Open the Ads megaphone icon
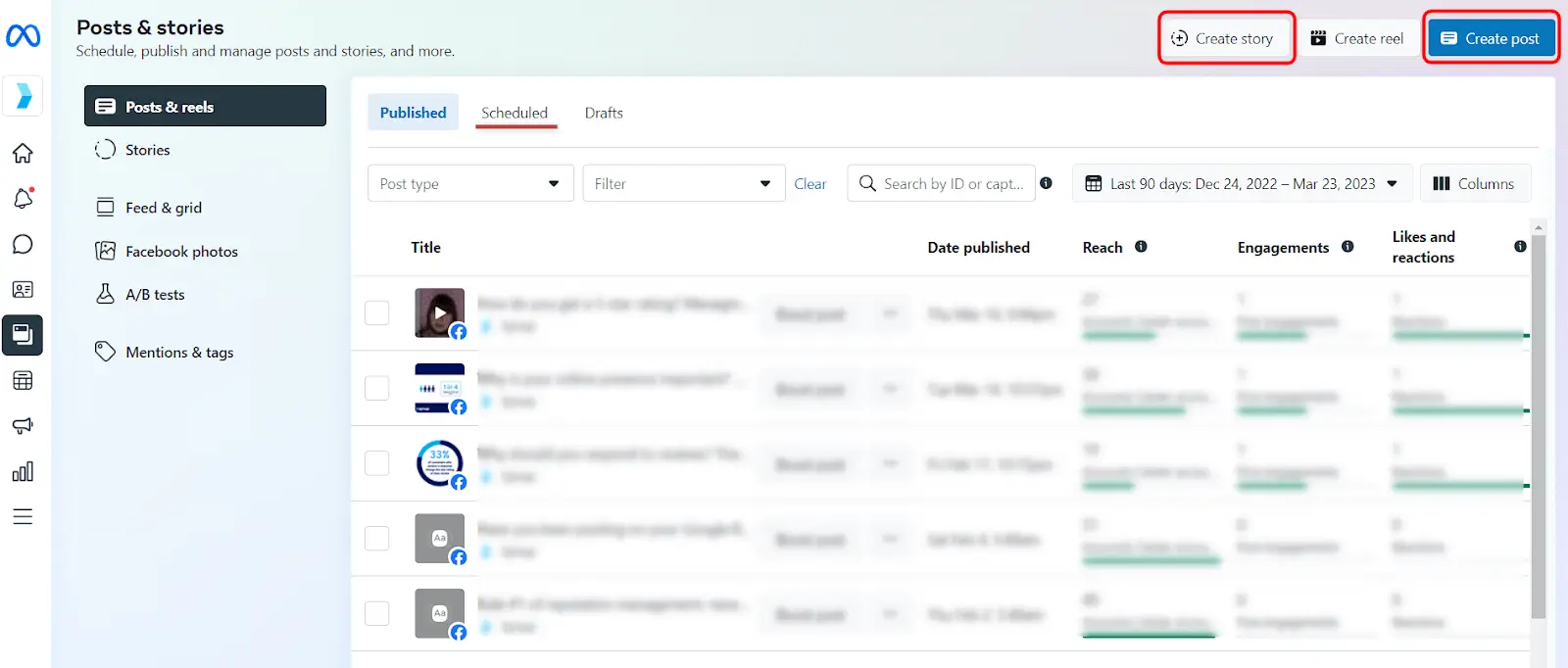The height and width of the screenshot is (668, 1568). 23,425
